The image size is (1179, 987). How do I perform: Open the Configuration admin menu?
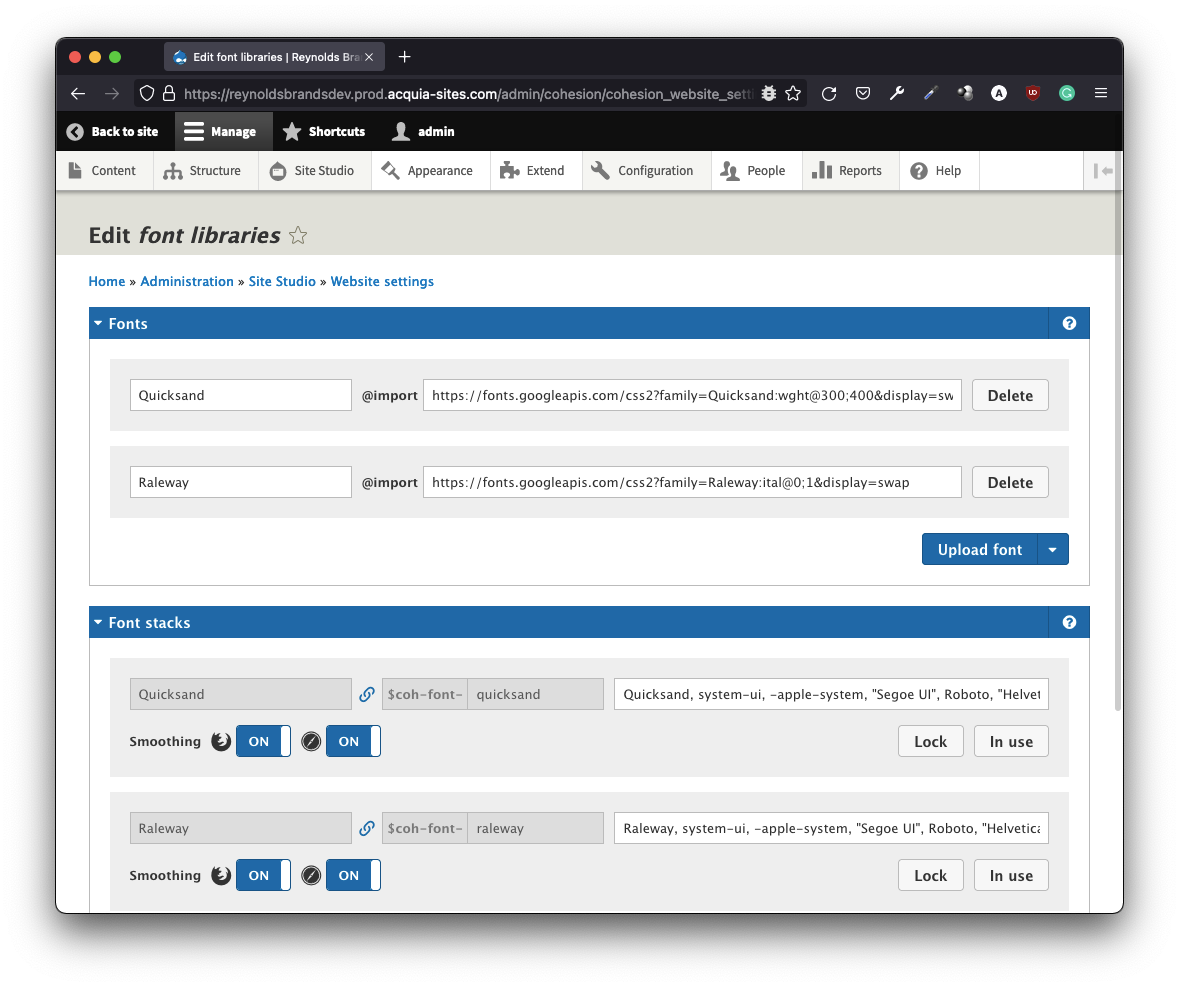tap(643, 171)
